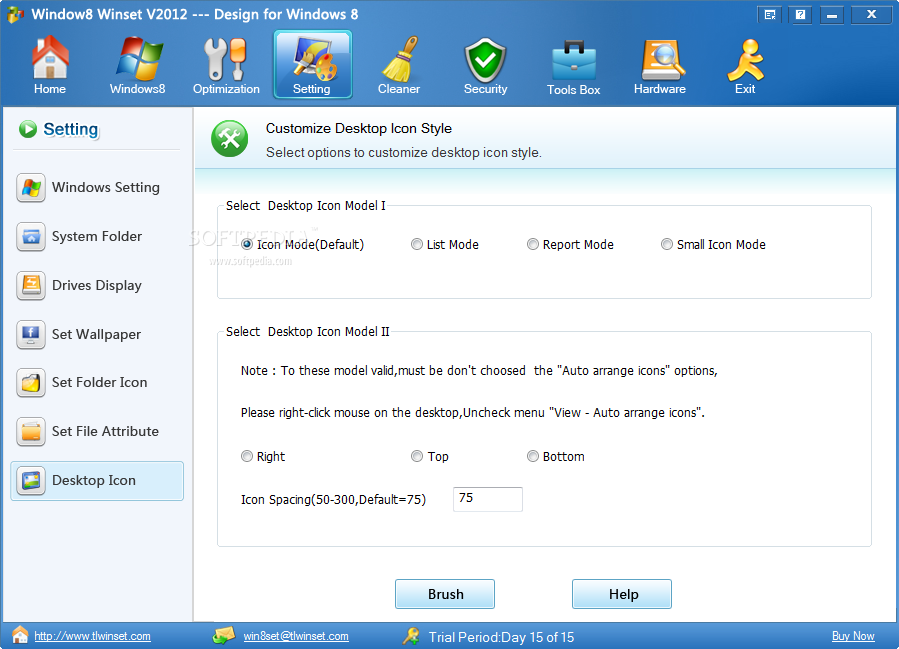This screenshot has height=649, width=899.
Task: Open the Set Folder Icon sidebar item
Action: (97, 382)
